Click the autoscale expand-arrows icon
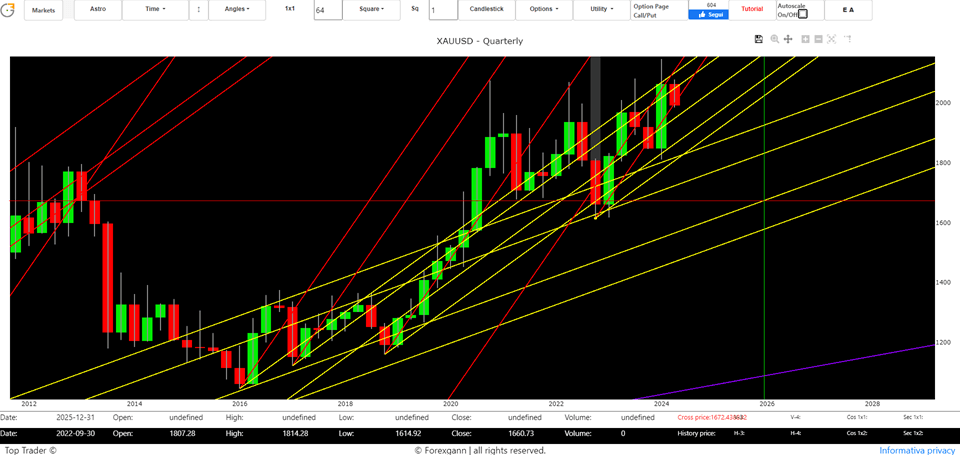Screen dimensions: 960x455 point(831,39)
